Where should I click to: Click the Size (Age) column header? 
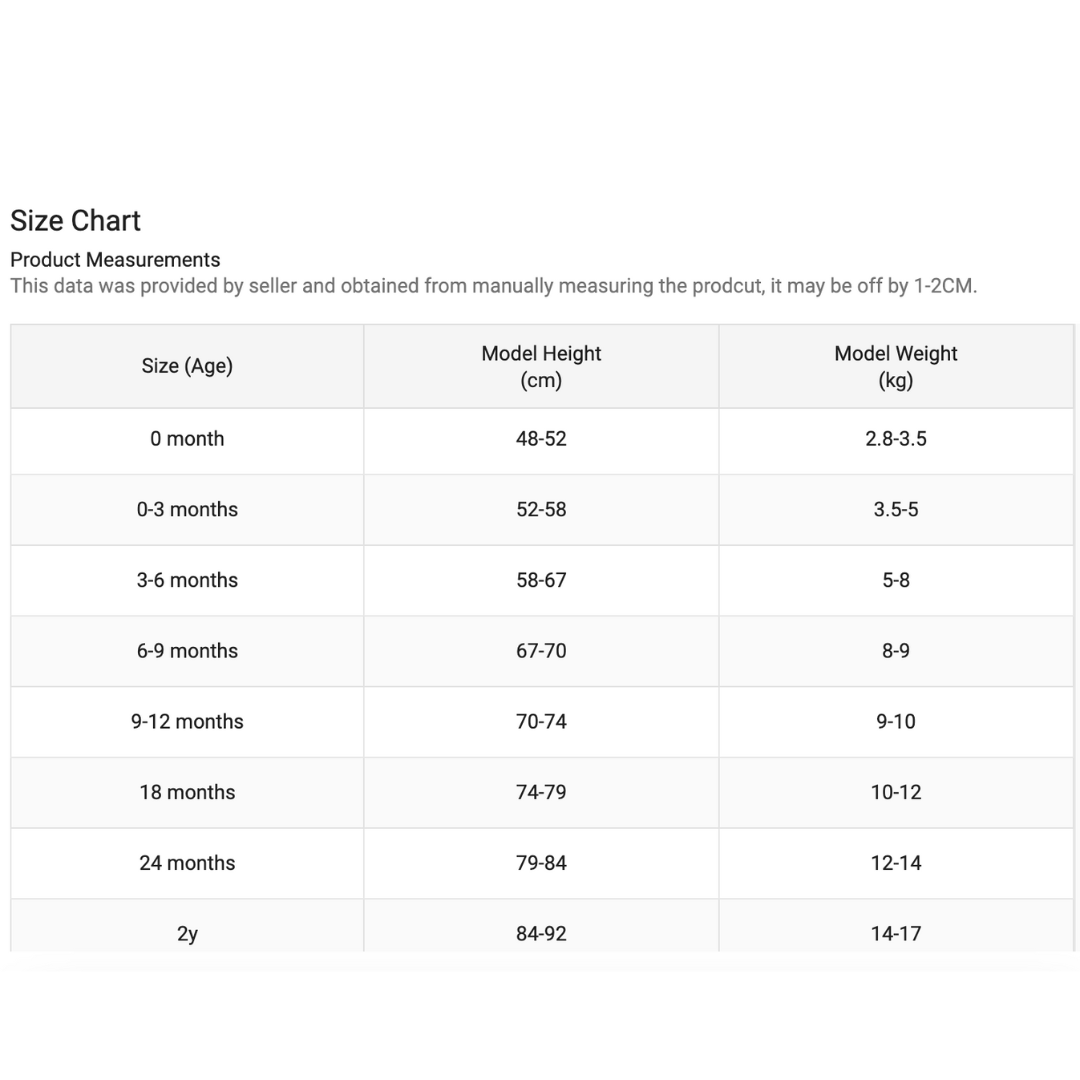(x=187, y=366)
